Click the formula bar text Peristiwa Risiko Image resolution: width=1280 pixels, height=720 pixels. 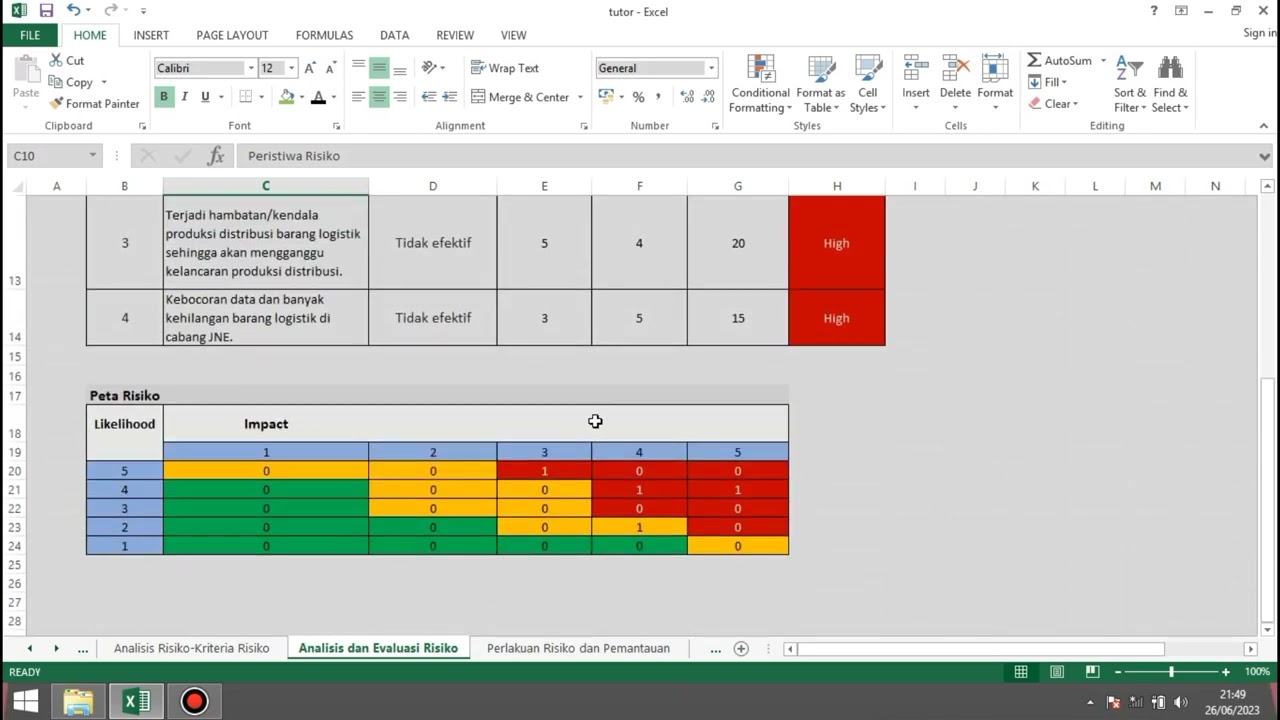(x=294, y=156)
